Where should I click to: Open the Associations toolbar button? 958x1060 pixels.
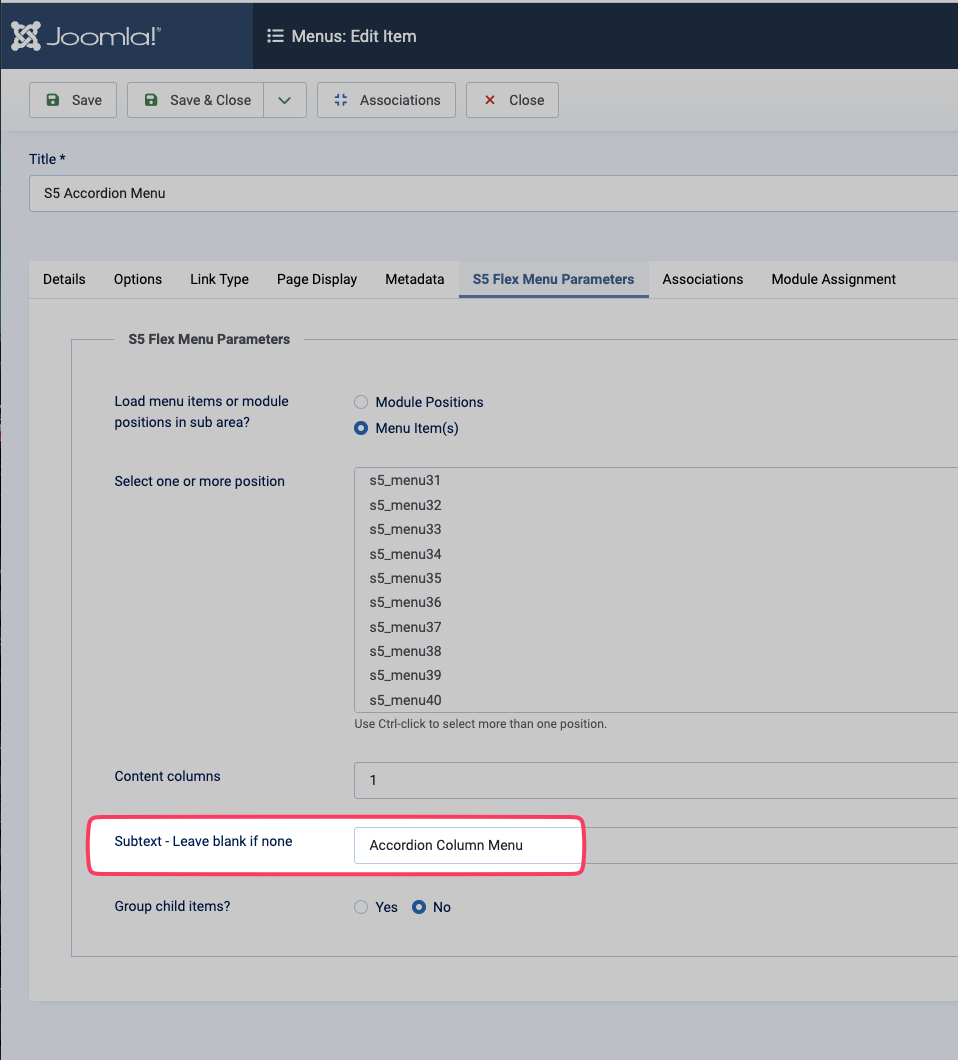tap(386, 100)
